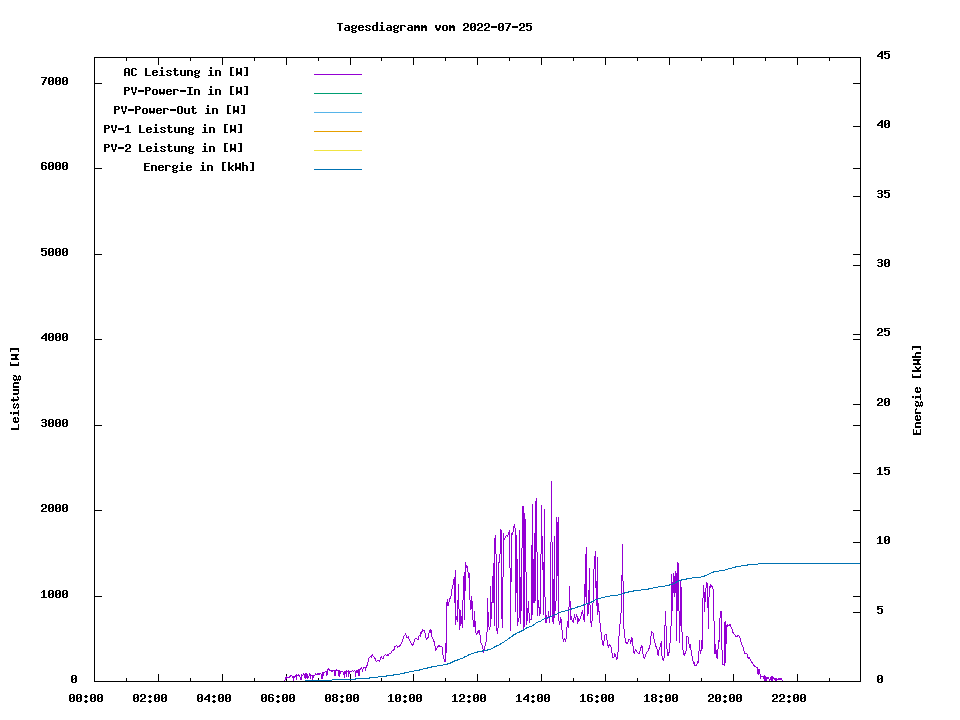Click the left axis label 'Leistung [W]'
960x720 pixels.
tap(15, 389)
